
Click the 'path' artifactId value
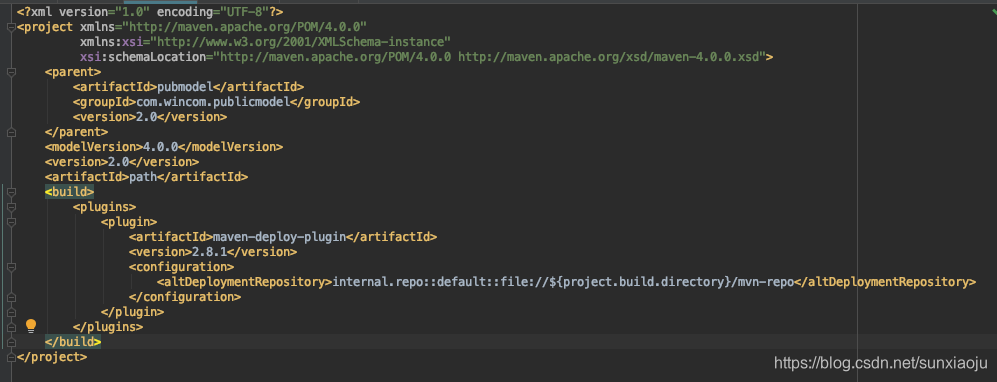point(142,177)
